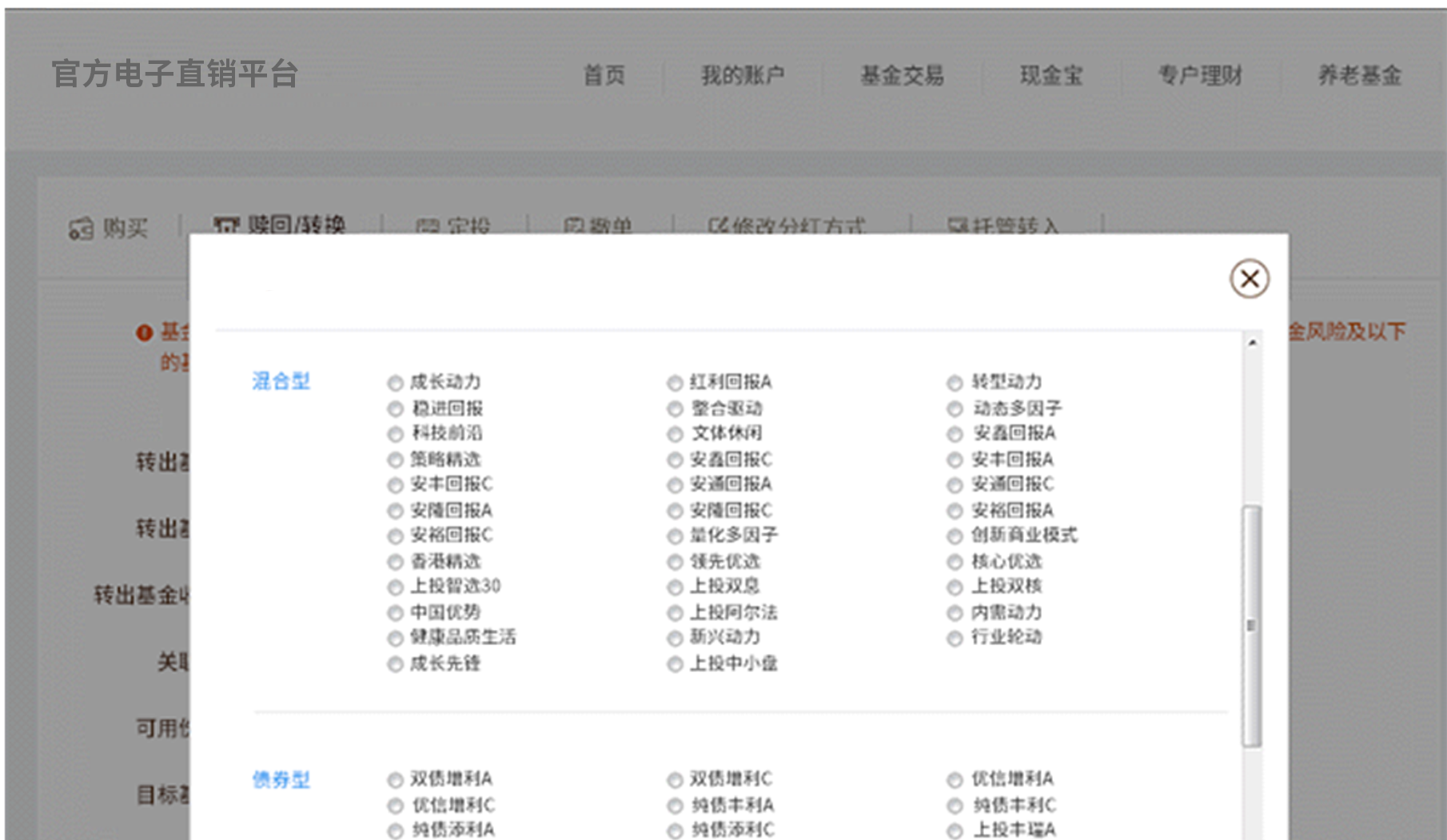Select 创新商业模式 radio button
Screen dimensions: 1447x840
coord(955,536)
